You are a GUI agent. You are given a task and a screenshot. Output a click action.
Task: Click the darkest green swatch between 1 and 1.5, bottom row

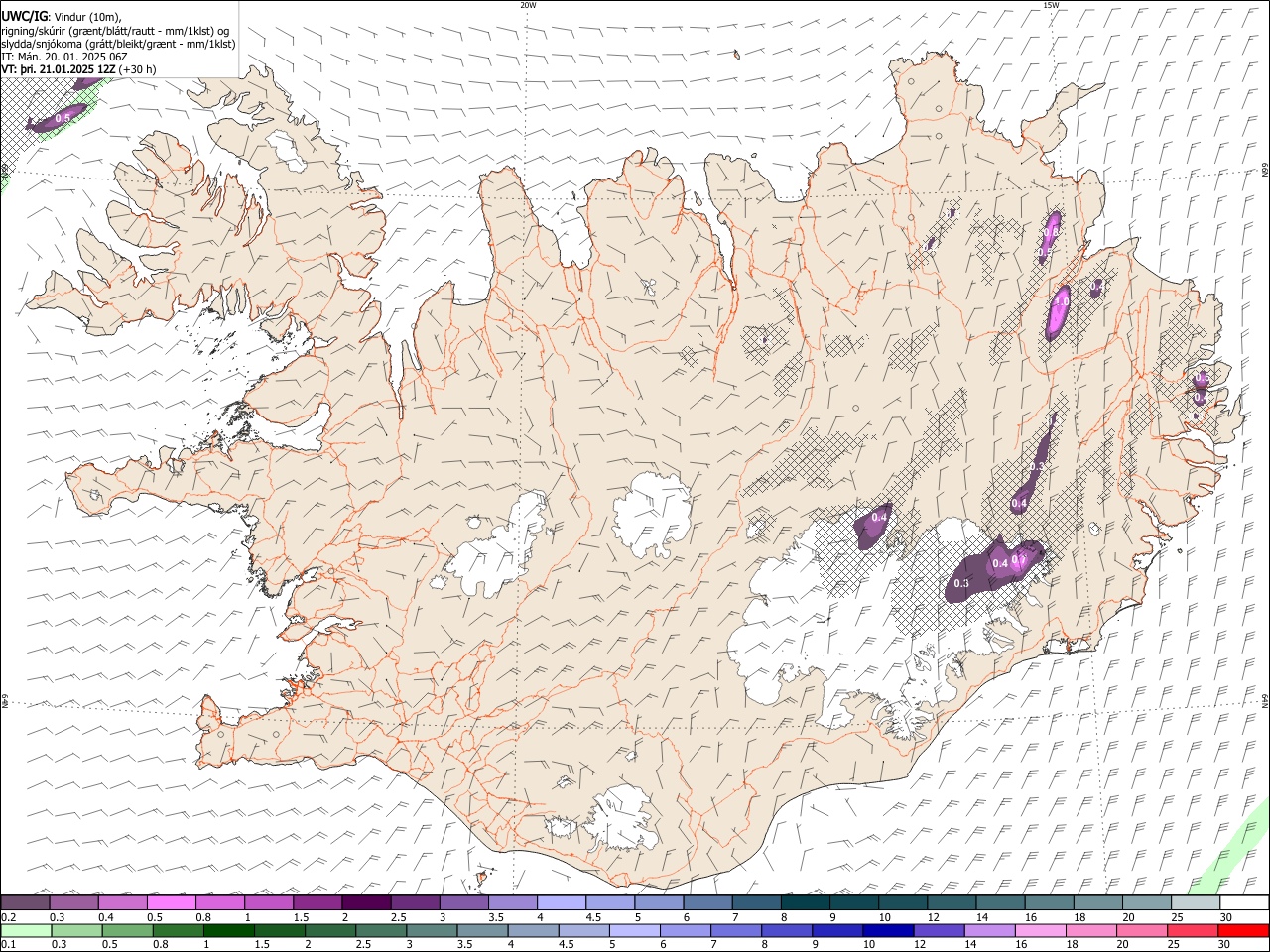229,931
